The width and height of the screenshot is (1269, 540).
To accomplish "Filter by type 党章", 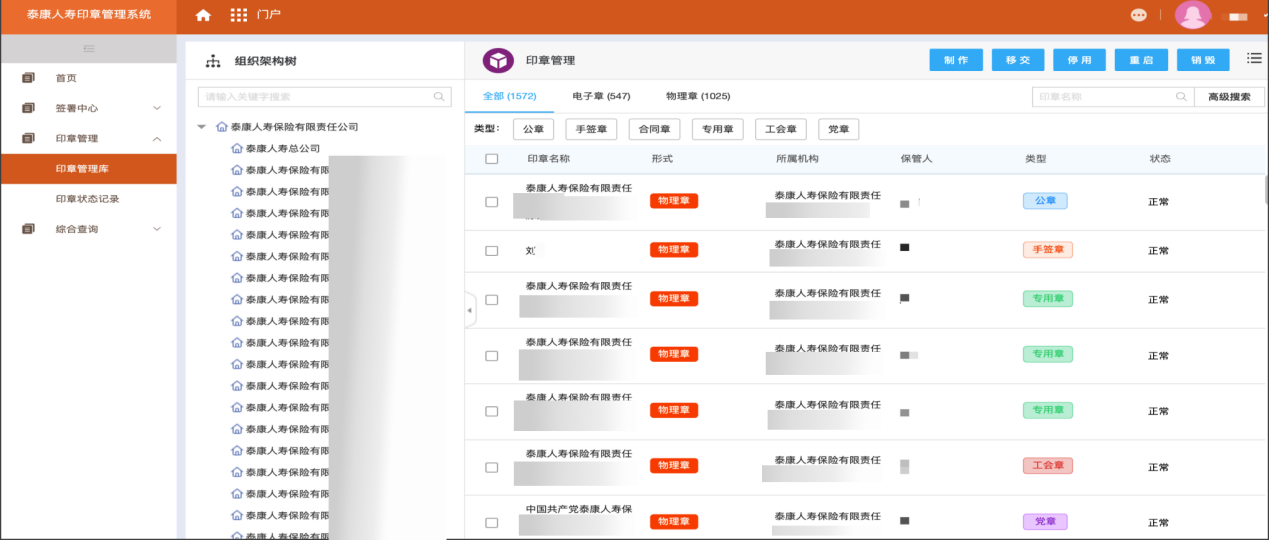I will 838,129.
